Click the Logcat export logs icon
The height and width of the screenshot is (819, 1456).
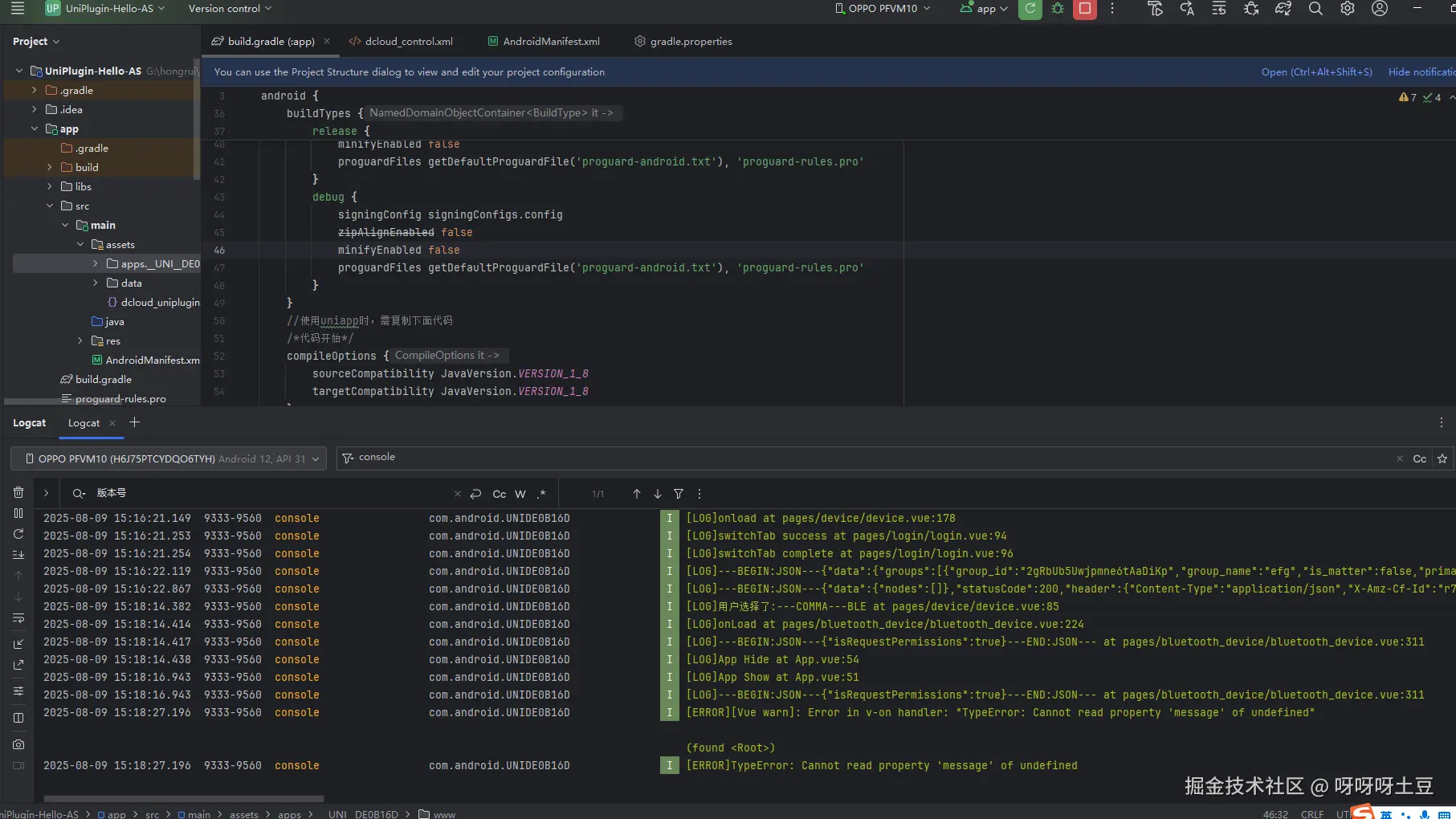(18, 665)
